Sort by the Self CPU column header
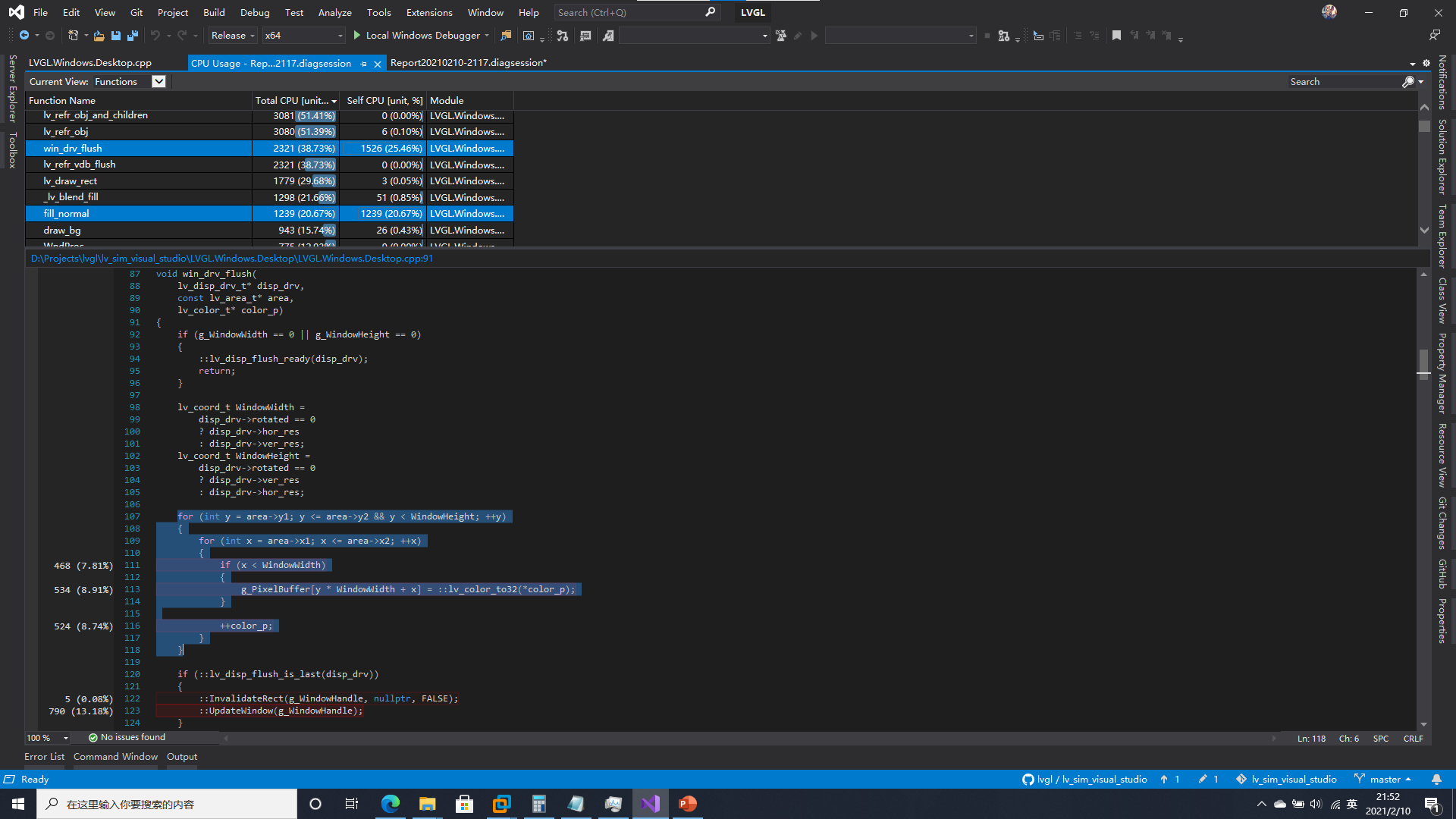Screen dimensions: 1456x819 tap(384, 99)
